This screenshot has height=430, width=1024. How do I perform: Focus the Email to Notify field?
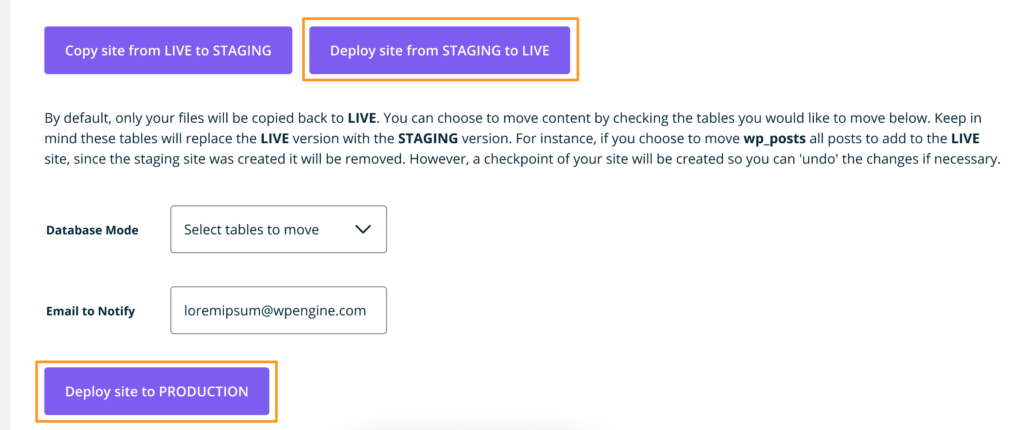point(278,310)
